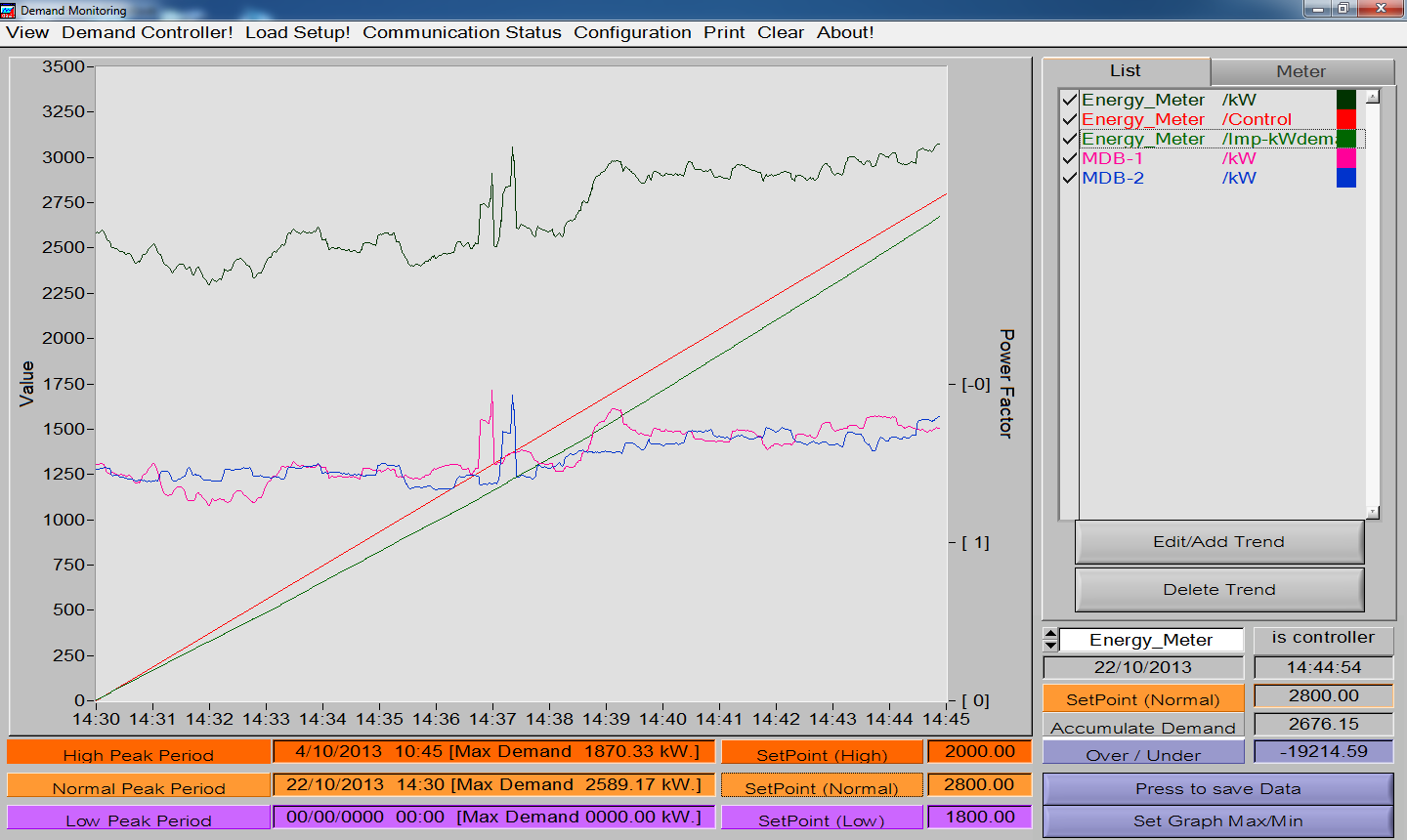Screen dimensions: 1407x840
Task: Click the Low Peak Period label
Action: (x=139, y=819)
